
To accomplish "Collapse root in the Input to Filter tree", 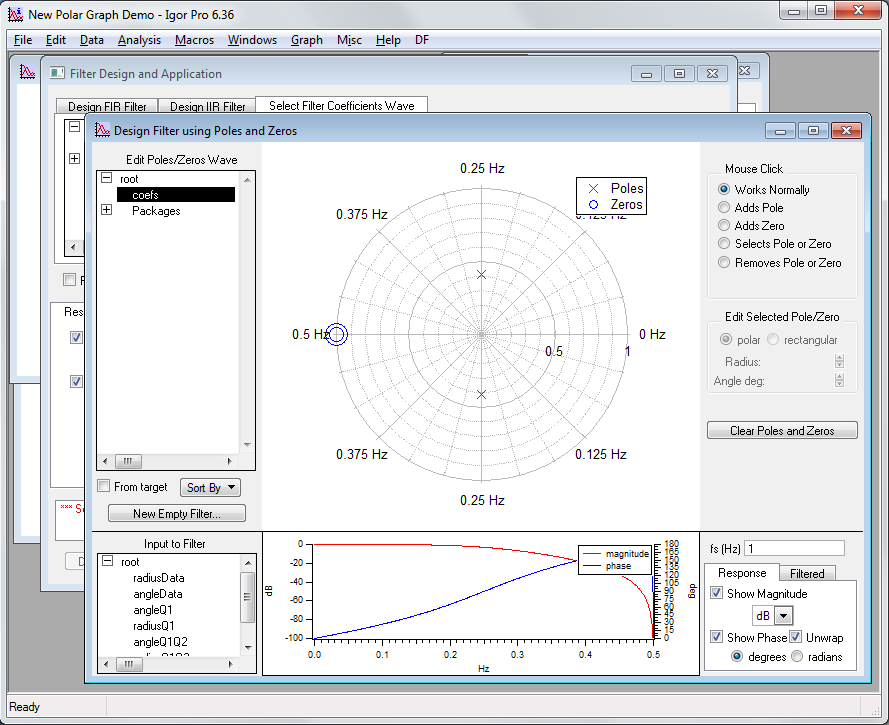I will (x=106, y=560).
